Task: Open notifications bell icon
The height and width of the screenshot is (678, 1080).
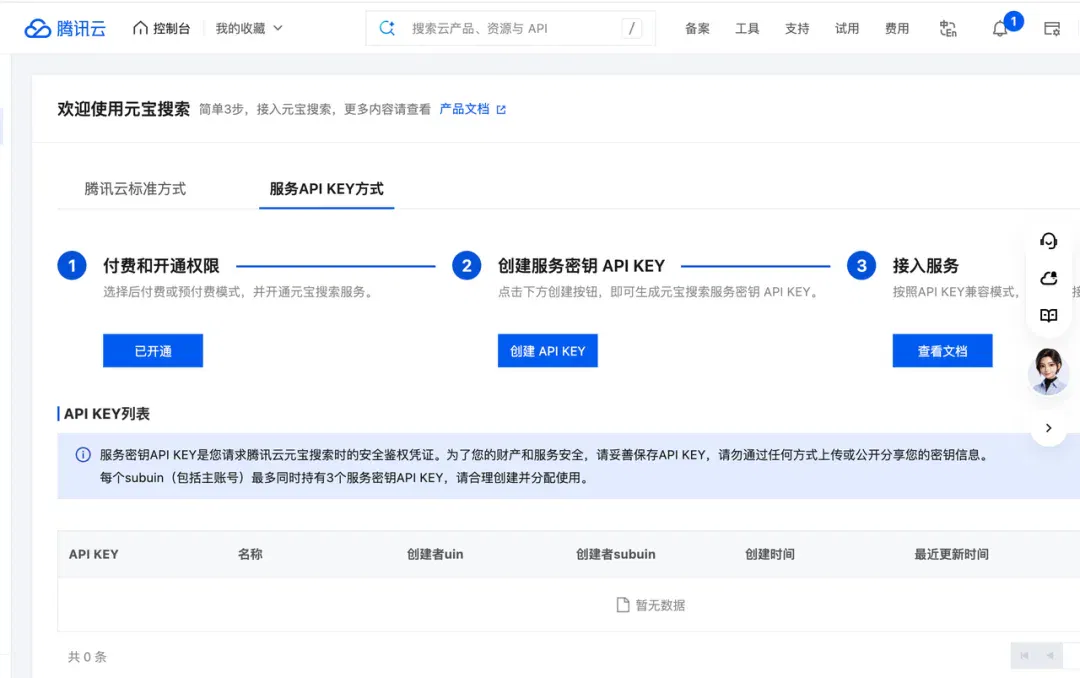Action: tap(999, 29)
